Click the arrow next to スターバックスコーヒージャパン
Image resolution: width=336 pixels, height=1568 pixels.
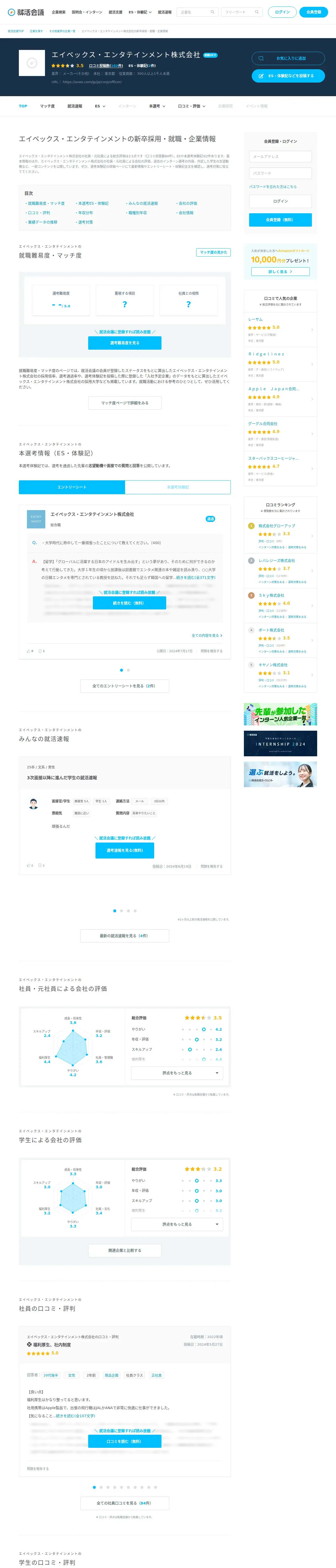pyautogui.click(x=312, y=469)
